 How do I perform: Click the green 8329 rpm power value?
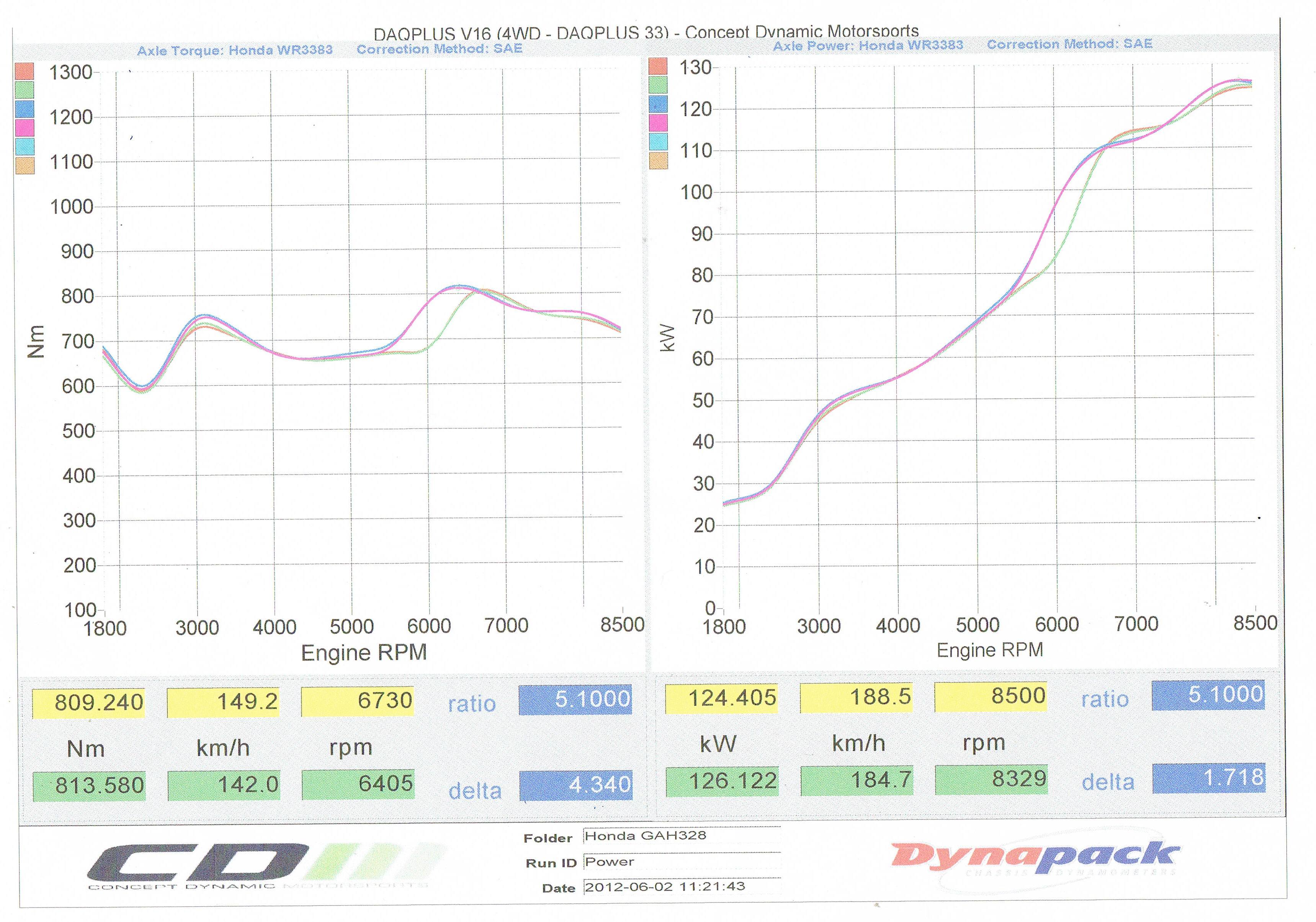point(992,779)
